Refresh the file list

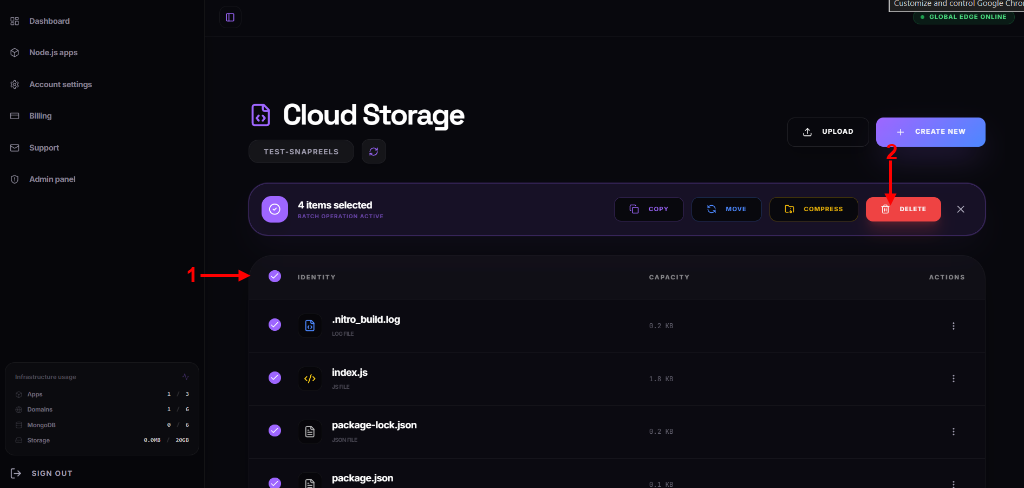(x=374, y=152)
